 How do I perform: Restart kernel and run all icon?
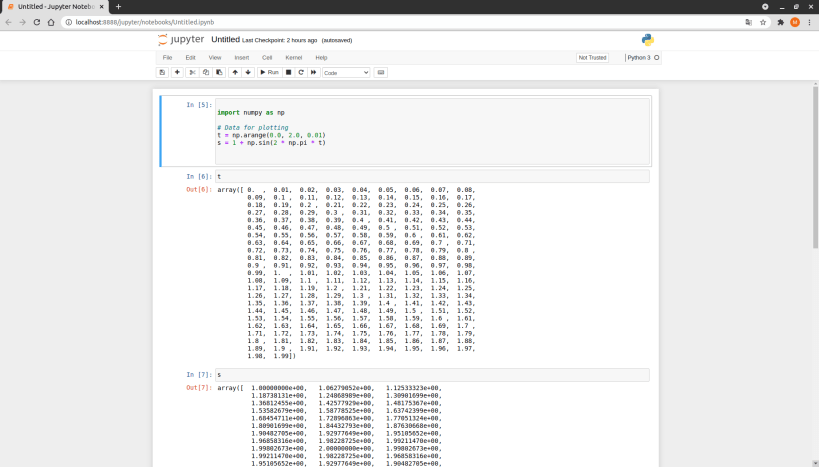[x=313, y=72]
